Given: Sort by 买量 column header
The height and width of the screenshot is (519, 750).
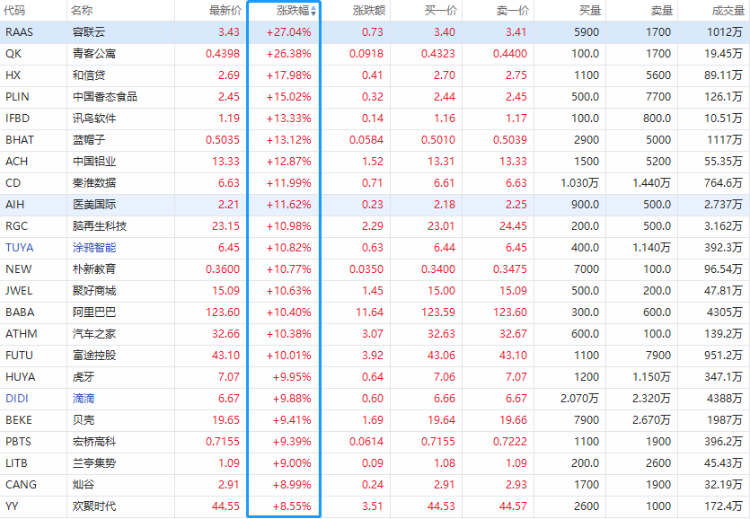Looking at the screenshot, I should click(x=590, y=11).
